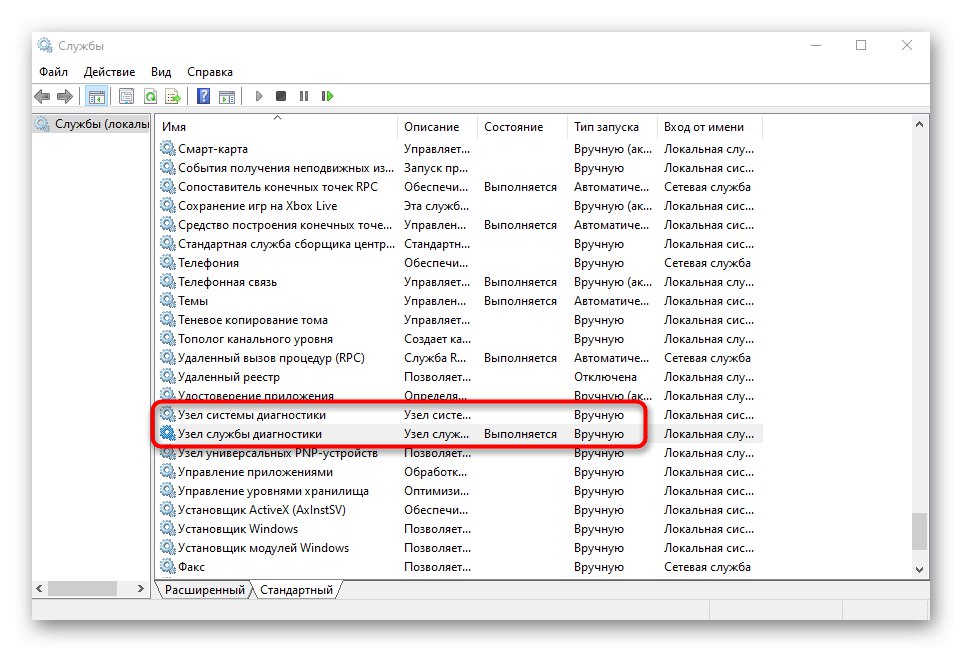Click the Refresh toolbar icon
This screenshot has width=962, height=652.
tap(150, 96)
